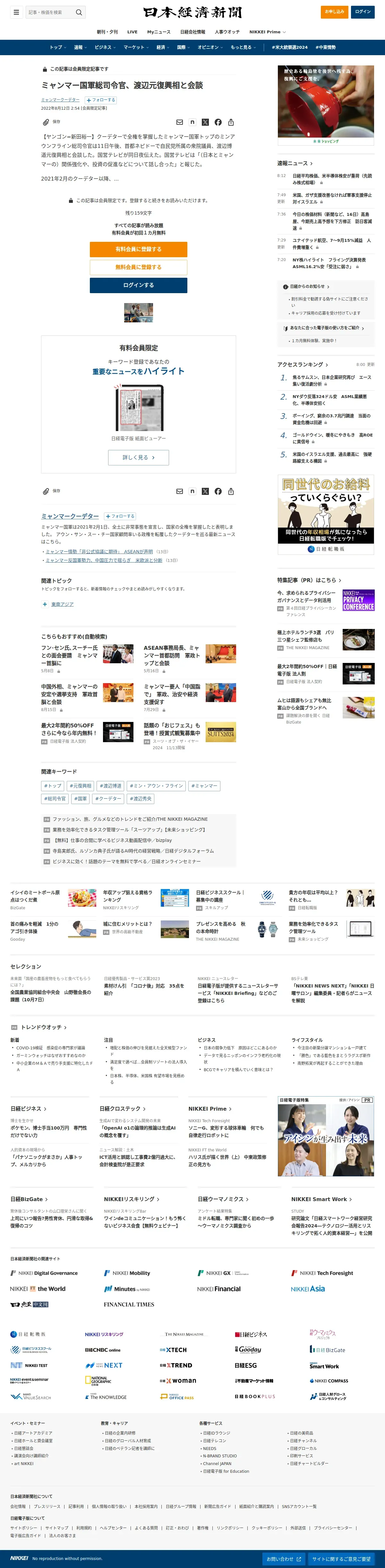385x1568 pixels.
Task: Open the hamburger menu icon in header
Action: coord(16,12)
